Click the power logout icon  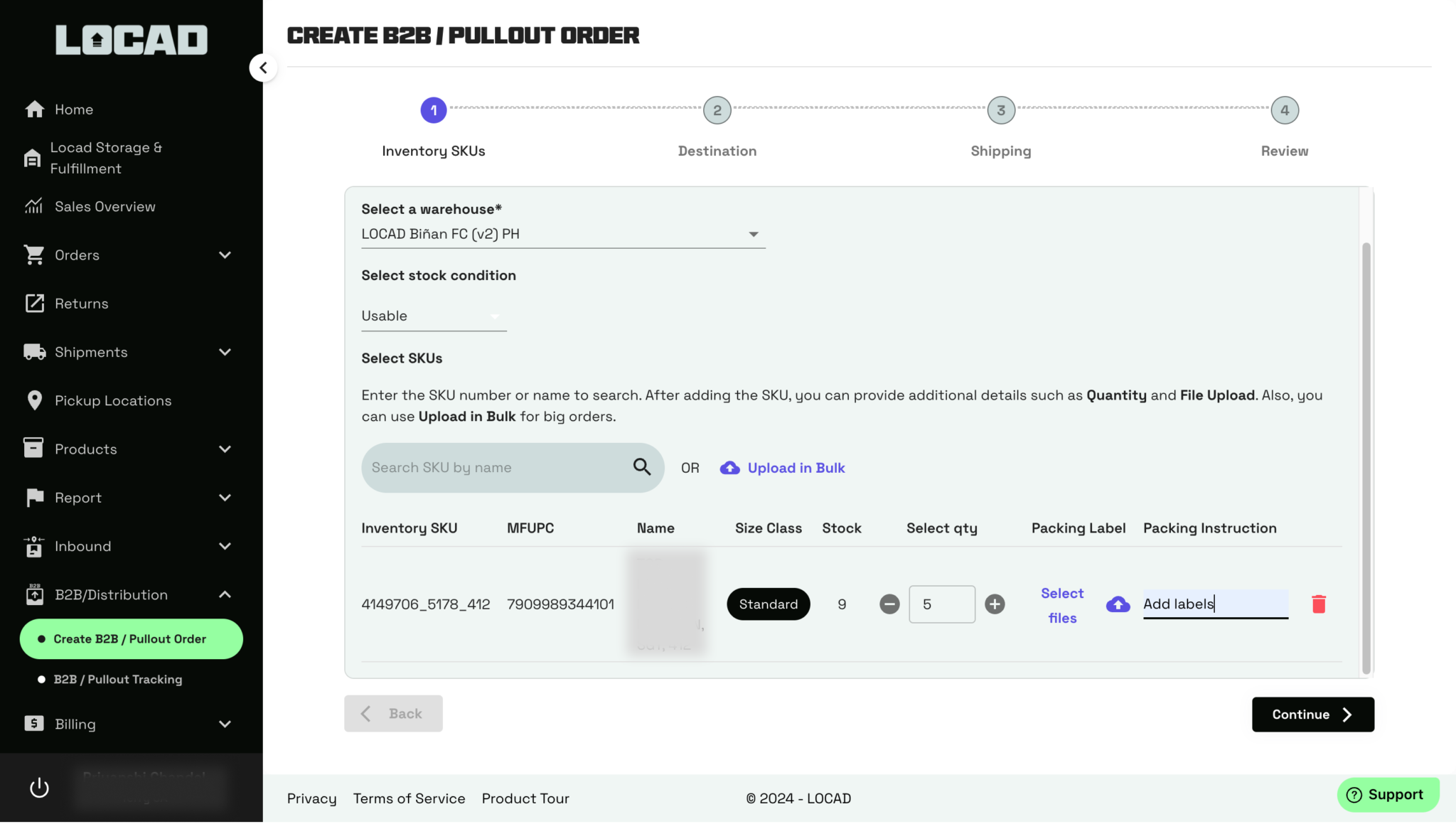pos(39,788)
